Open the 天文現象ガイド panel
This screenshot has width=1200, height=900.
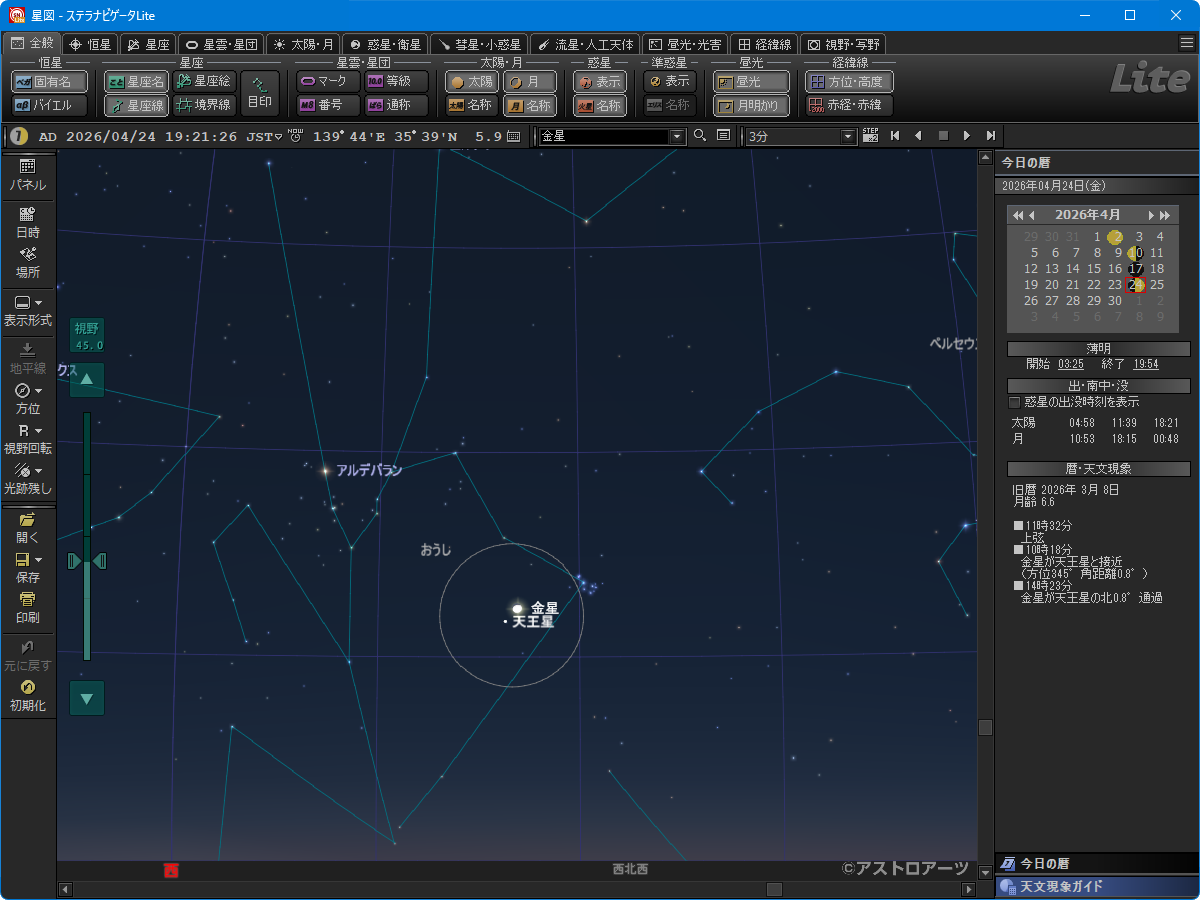pyautogui.click(x=1096, y=887)
